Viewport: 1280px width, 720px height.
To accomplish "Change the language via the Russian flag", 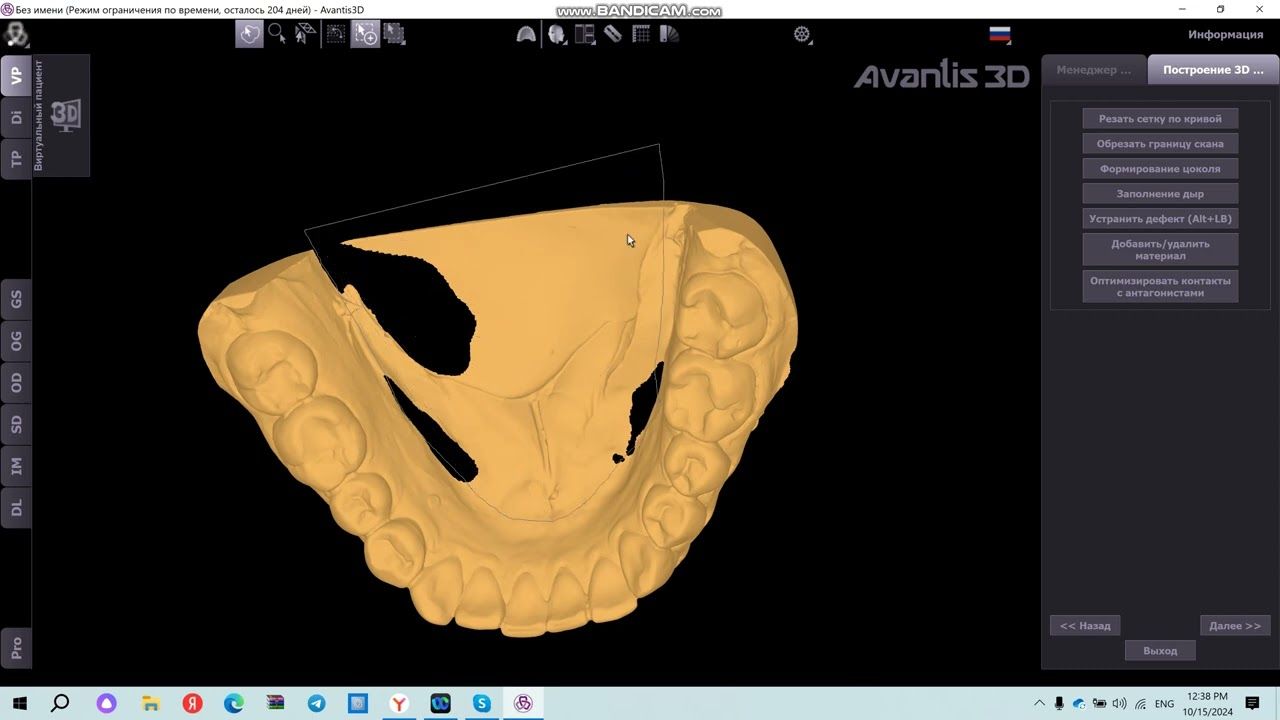I will coord(1000,34).
